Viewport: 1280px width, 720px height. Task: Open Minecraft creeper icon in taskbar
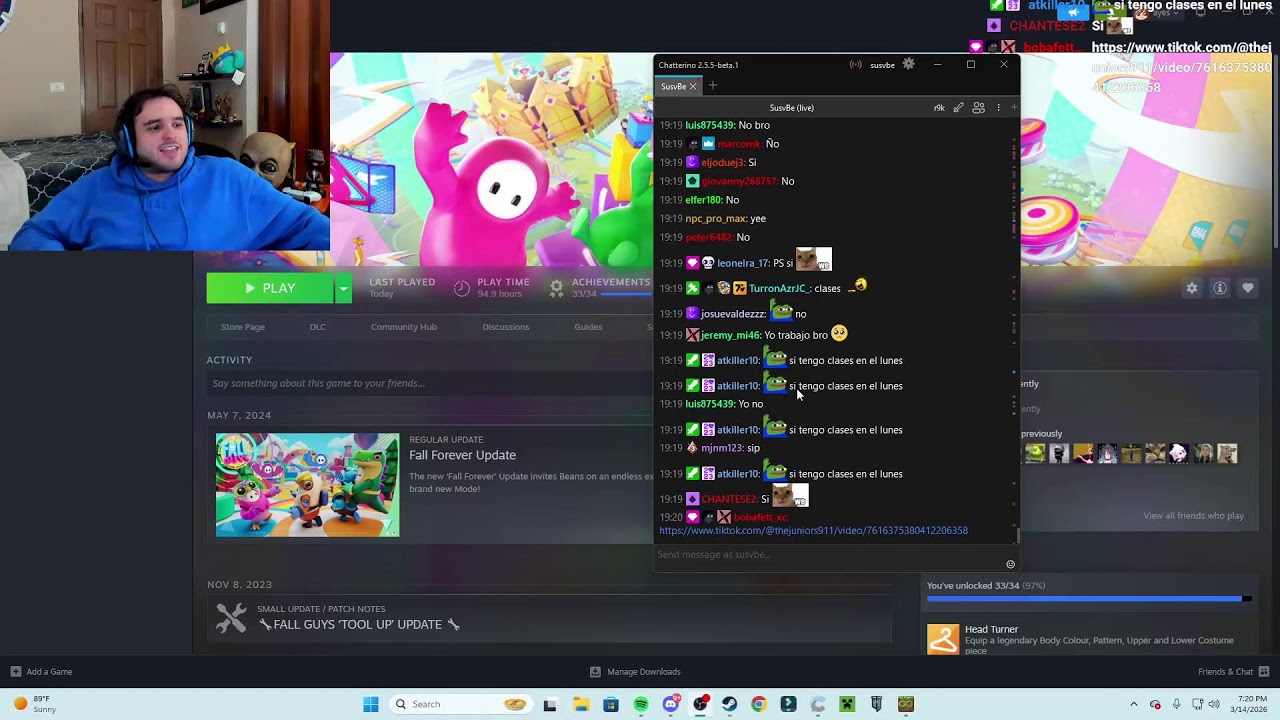(847, 704)
